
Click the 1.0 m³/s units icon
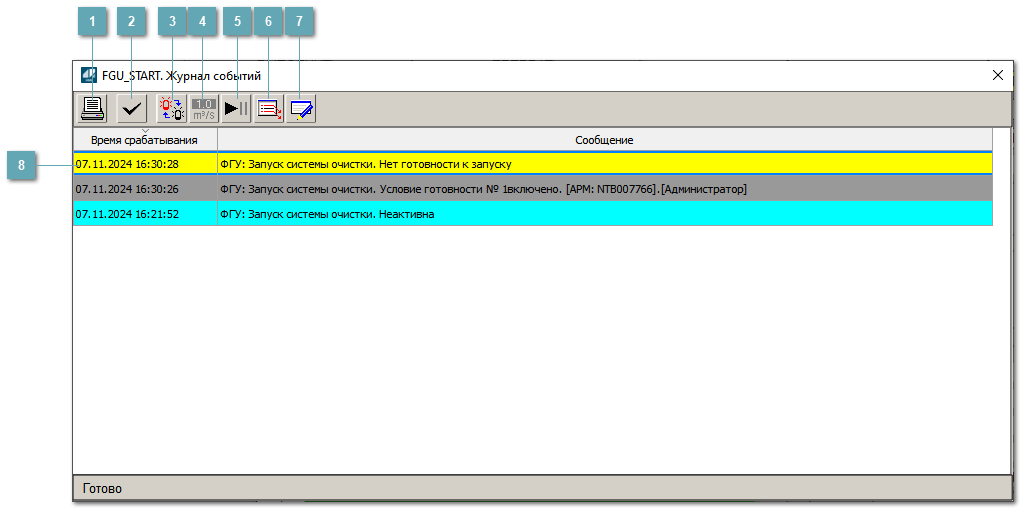(x=204, y=109)
